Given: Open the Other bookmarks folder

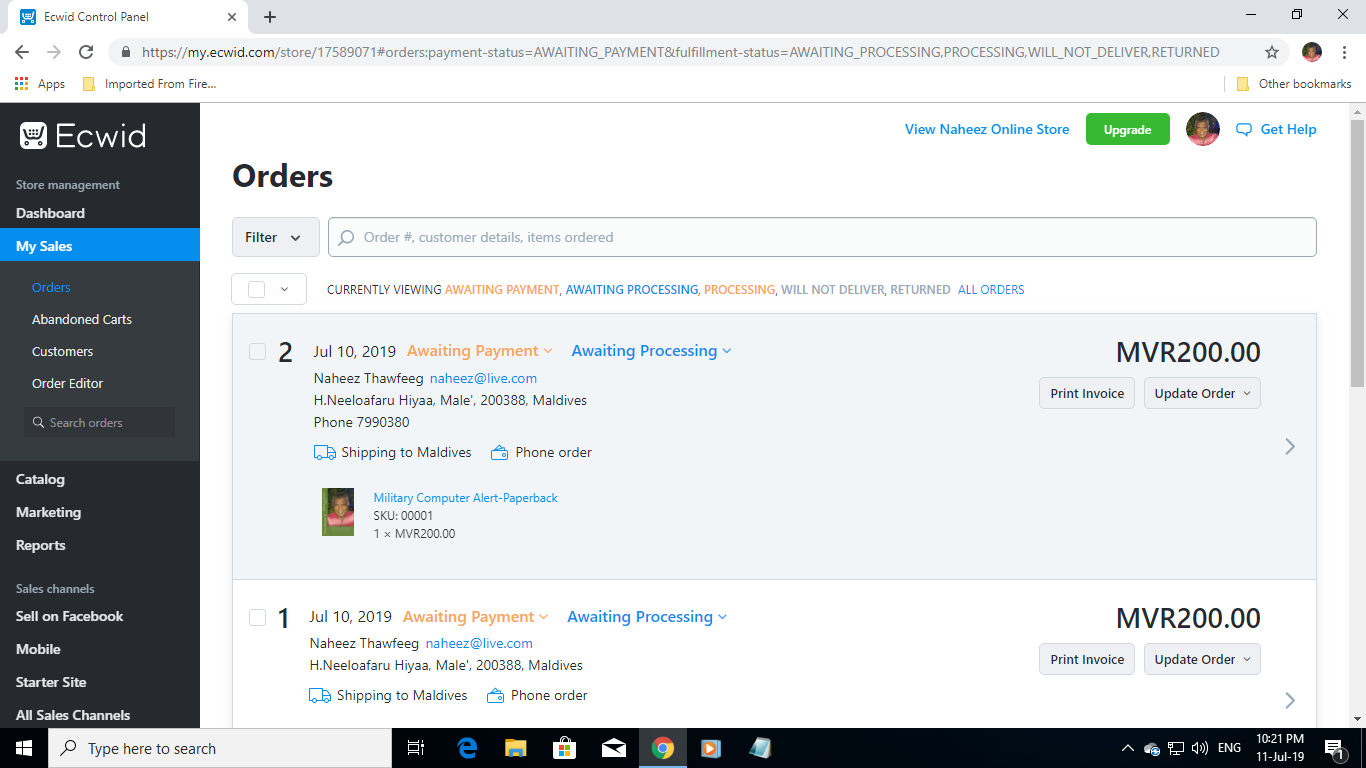Looking at the screenshot, I should [1294, 84].
